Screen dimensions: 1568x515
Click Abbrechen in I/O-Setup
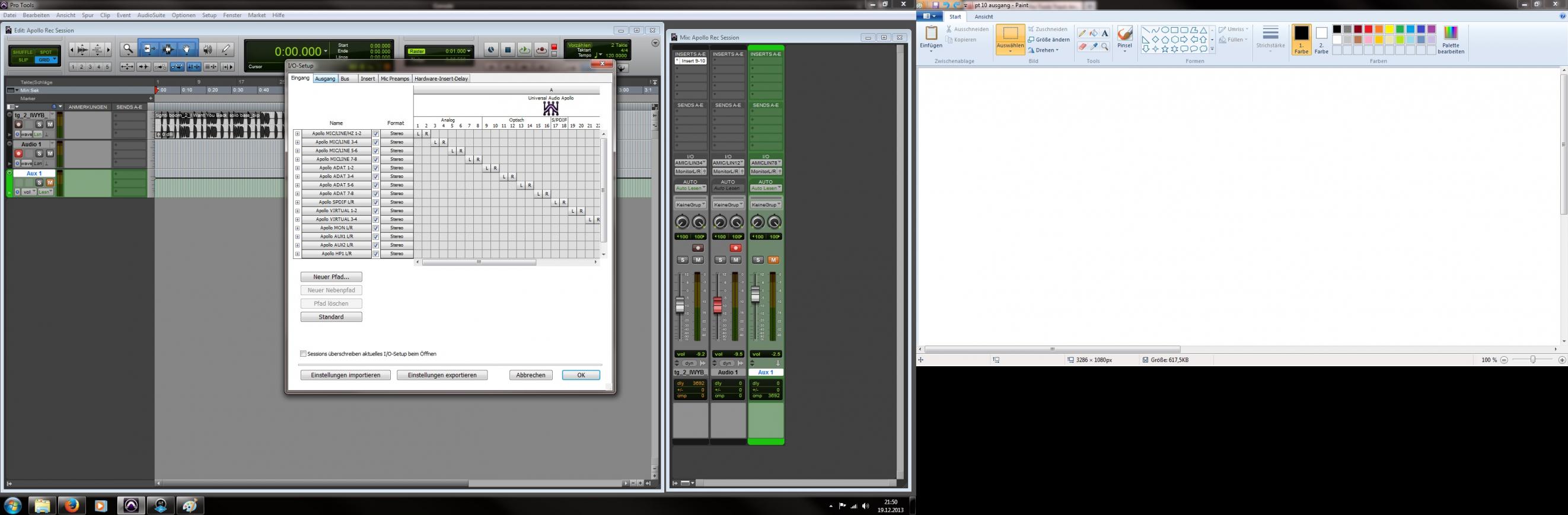[531, 376]
